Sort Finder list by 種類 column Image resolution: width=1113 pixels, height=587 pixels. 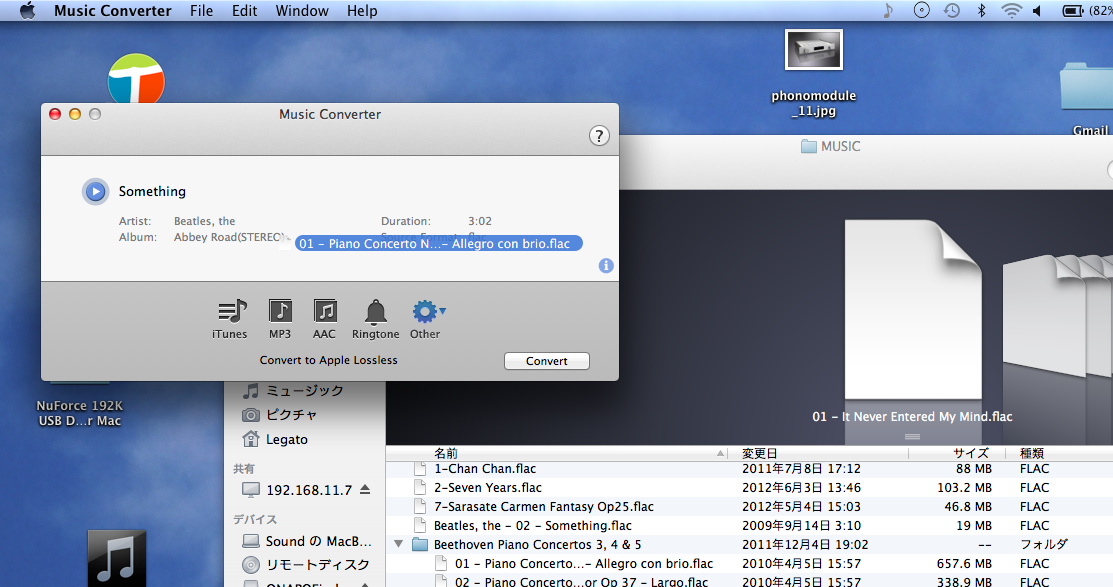[x=1059, y=453]
